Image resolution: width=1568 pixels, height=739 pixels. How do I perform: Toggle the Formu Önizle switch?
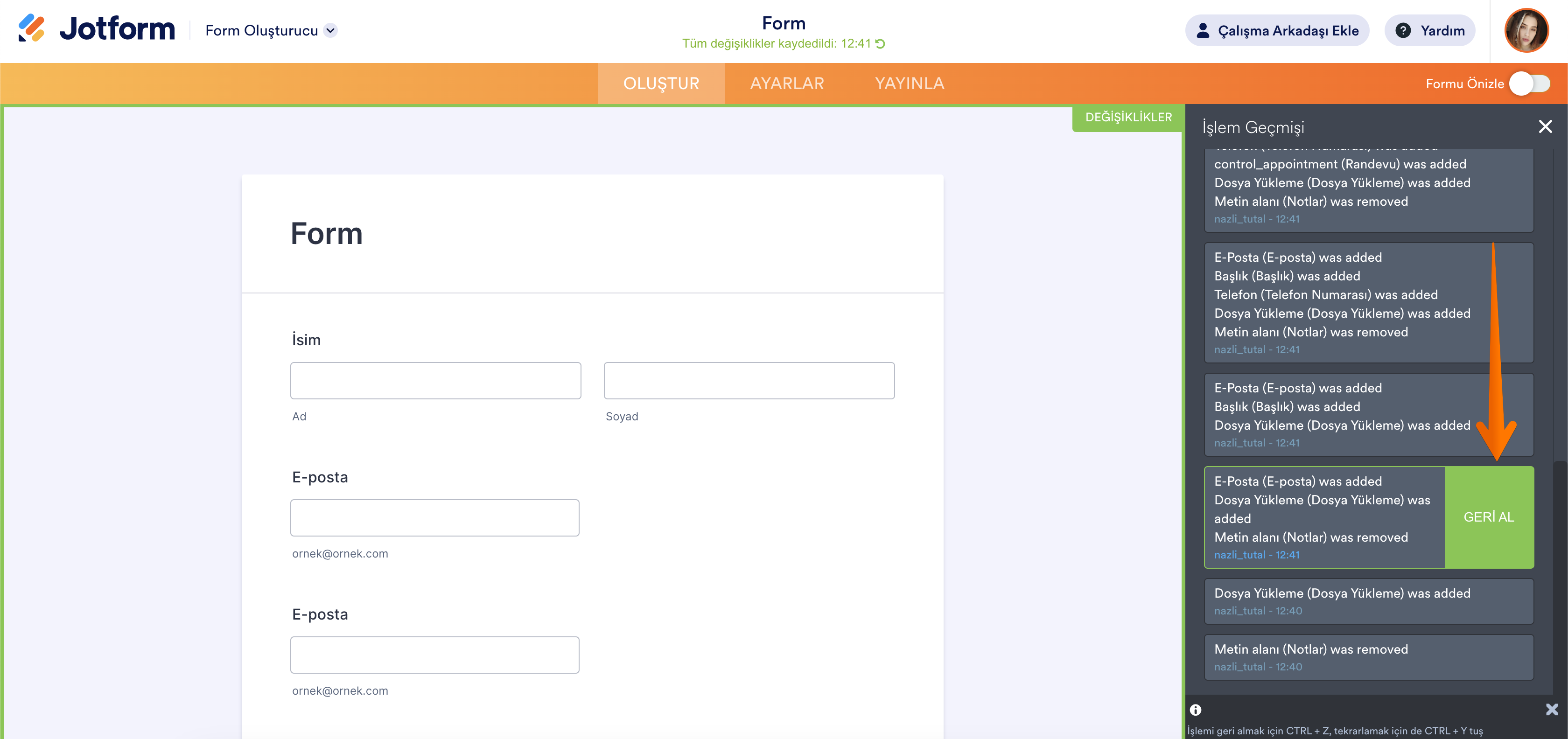[x=1530, y=84]
